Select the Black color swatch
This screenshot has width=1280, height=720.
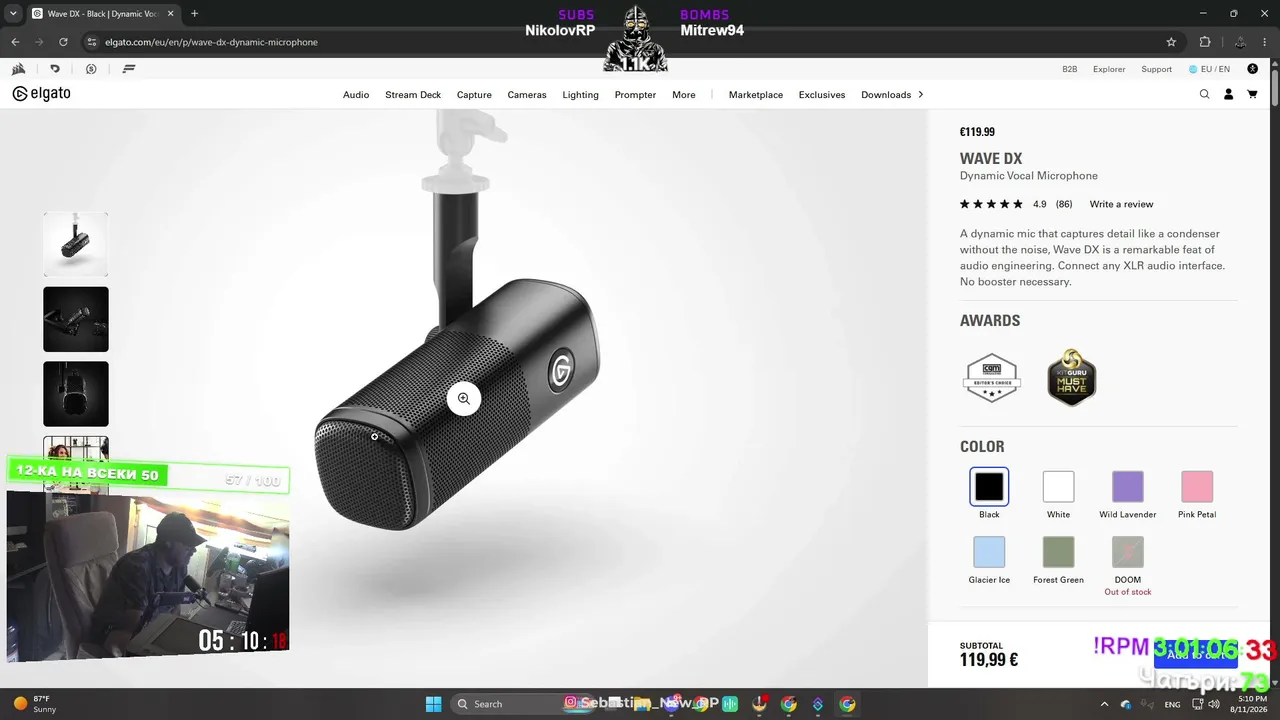[989, 487]
